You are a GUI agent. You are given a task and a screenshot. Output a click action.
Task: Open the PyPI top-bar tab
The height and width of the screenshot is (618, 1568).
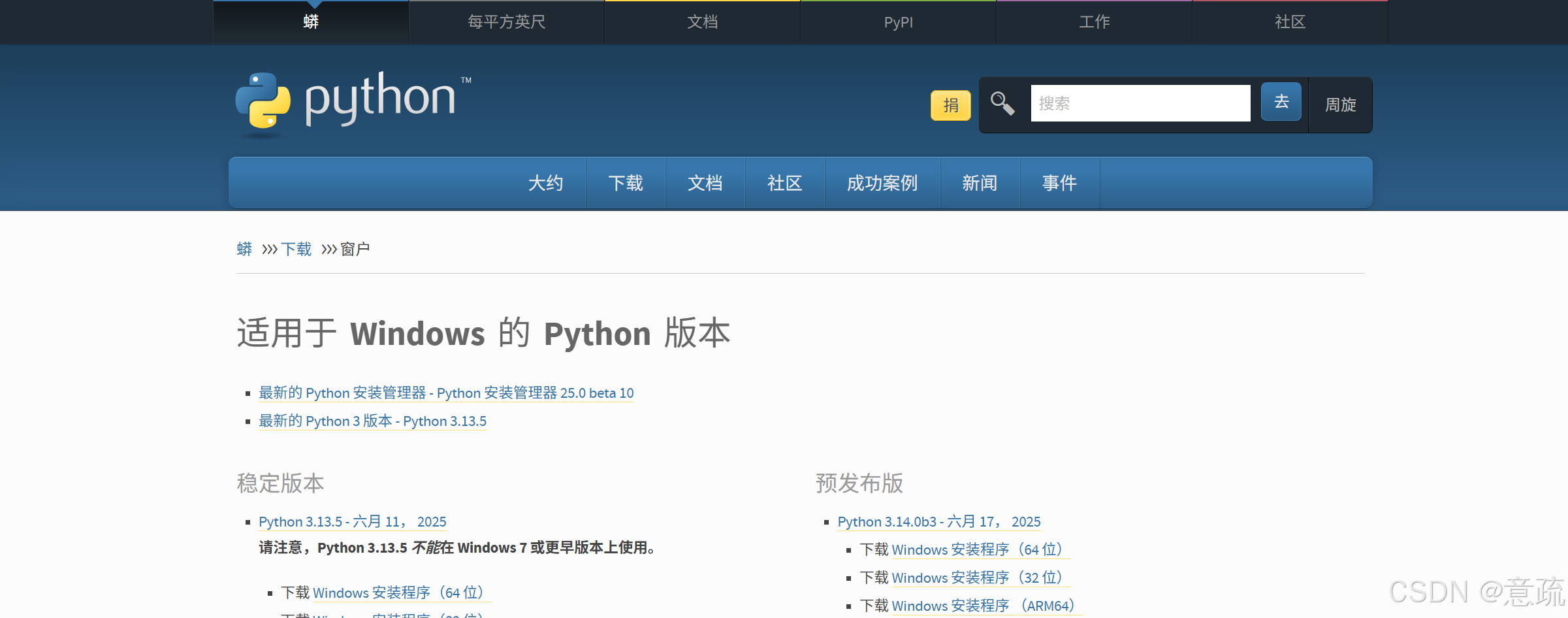pos(899,22)
